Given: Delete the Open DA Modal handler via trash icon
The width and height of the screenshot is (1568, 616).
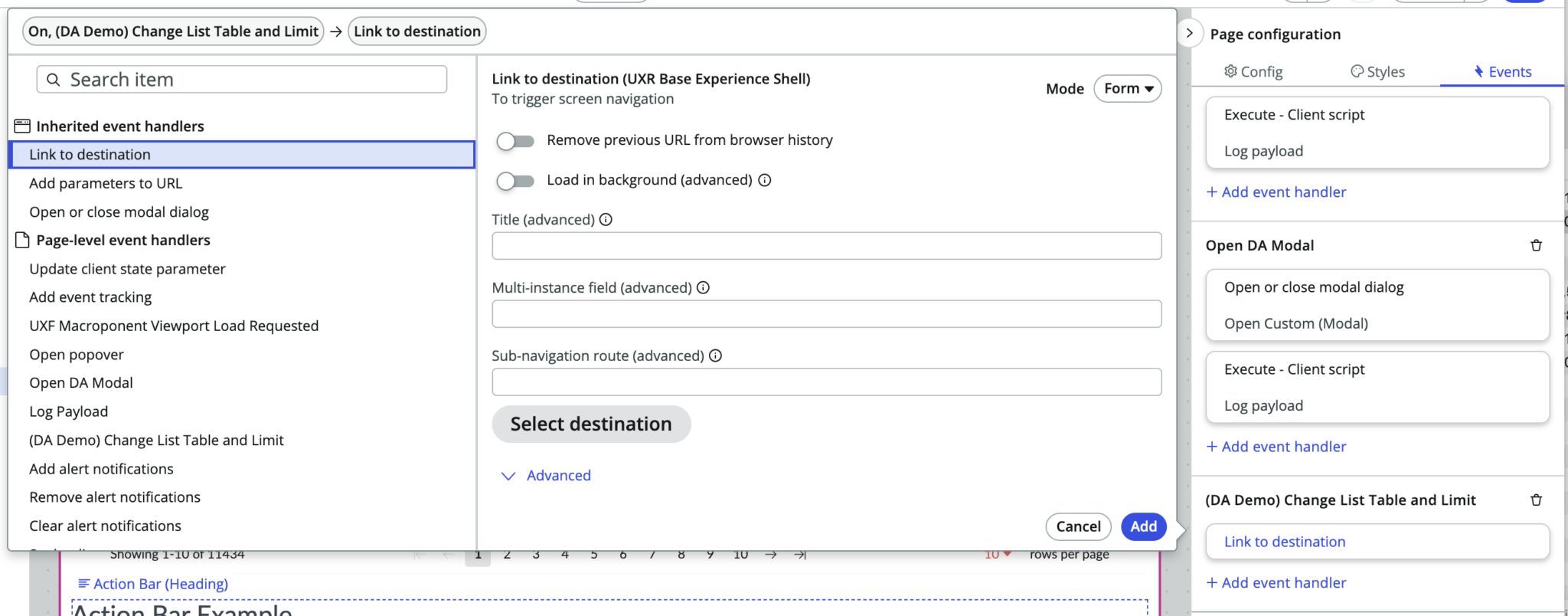Looking at the screenshot, I should 1537,244.
